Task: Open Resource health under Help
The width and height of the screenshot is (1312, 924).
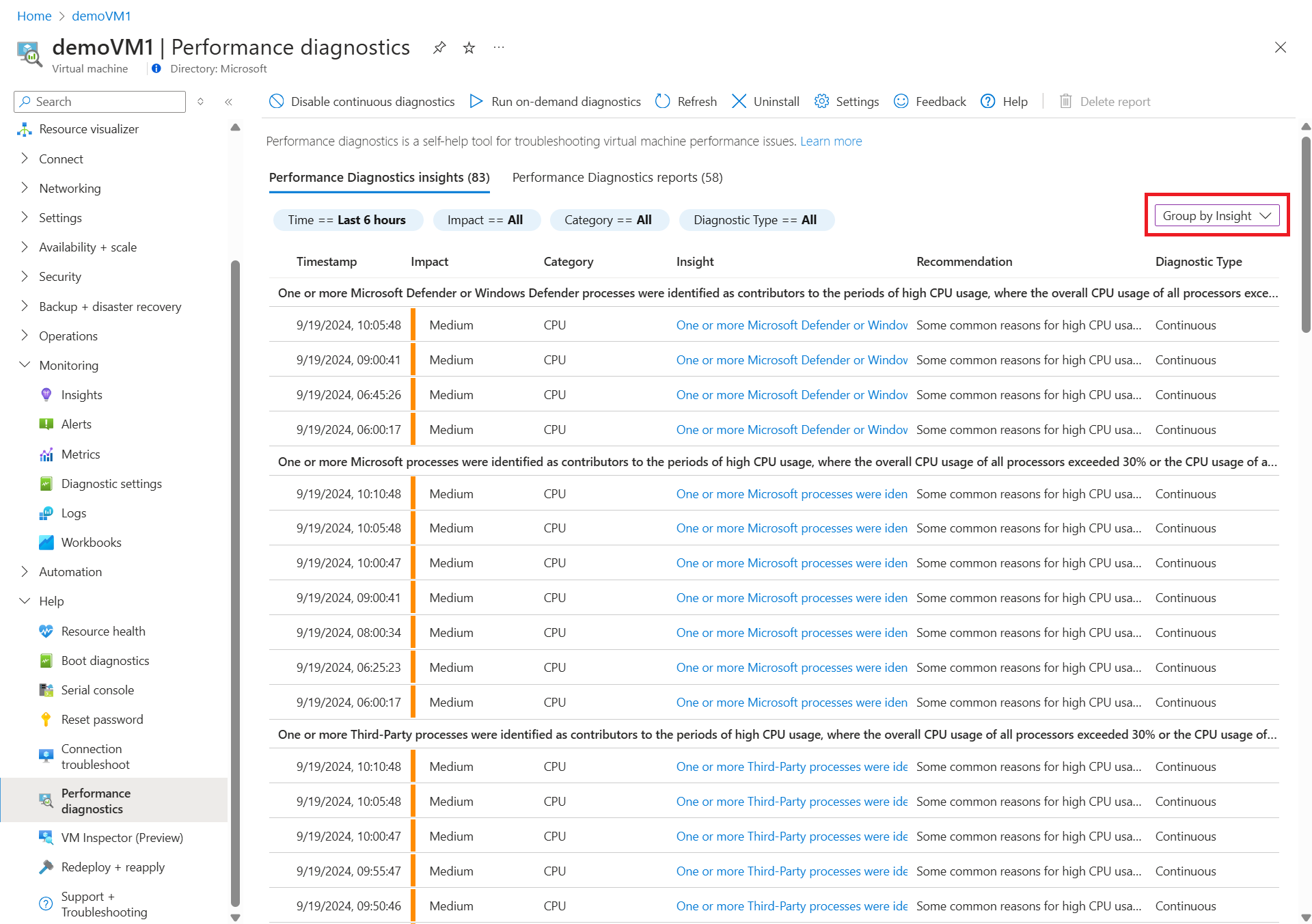Action: point(102,631)
